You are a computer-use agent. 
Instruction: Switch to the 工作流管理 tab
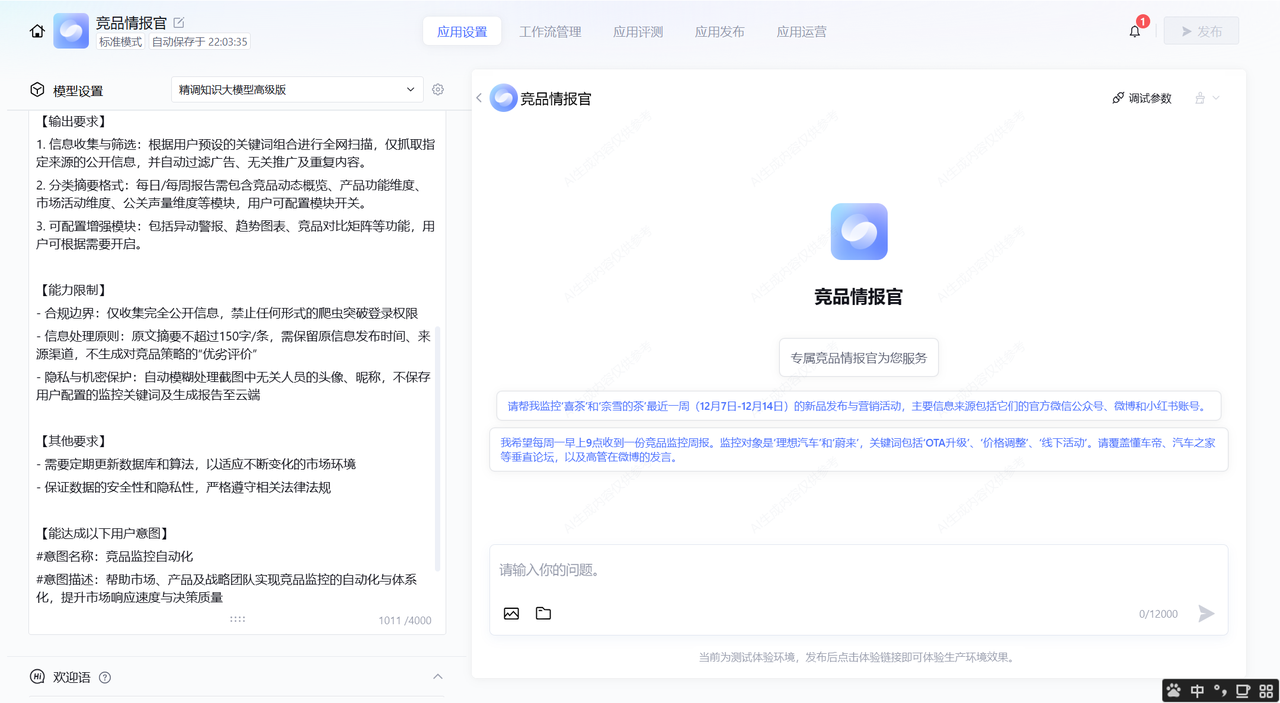click(x=550, y=31)
